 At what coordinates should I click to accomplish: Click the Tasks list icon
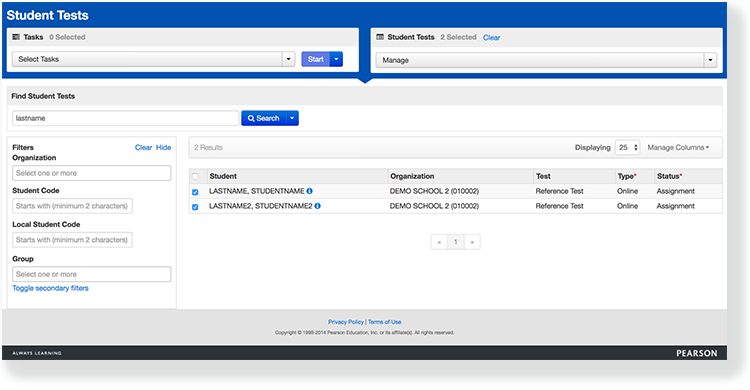pos(16,37)
